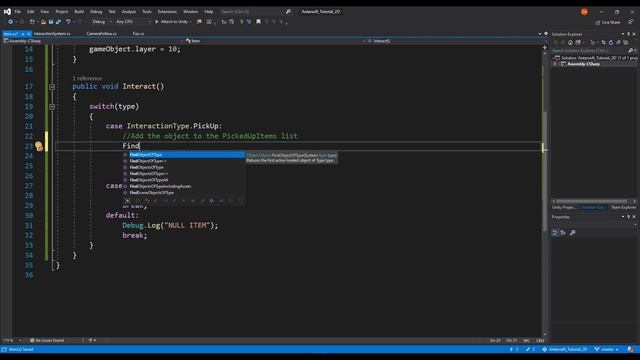Open the Assembly-CSharp project dropdown in navigation bar

93,41
